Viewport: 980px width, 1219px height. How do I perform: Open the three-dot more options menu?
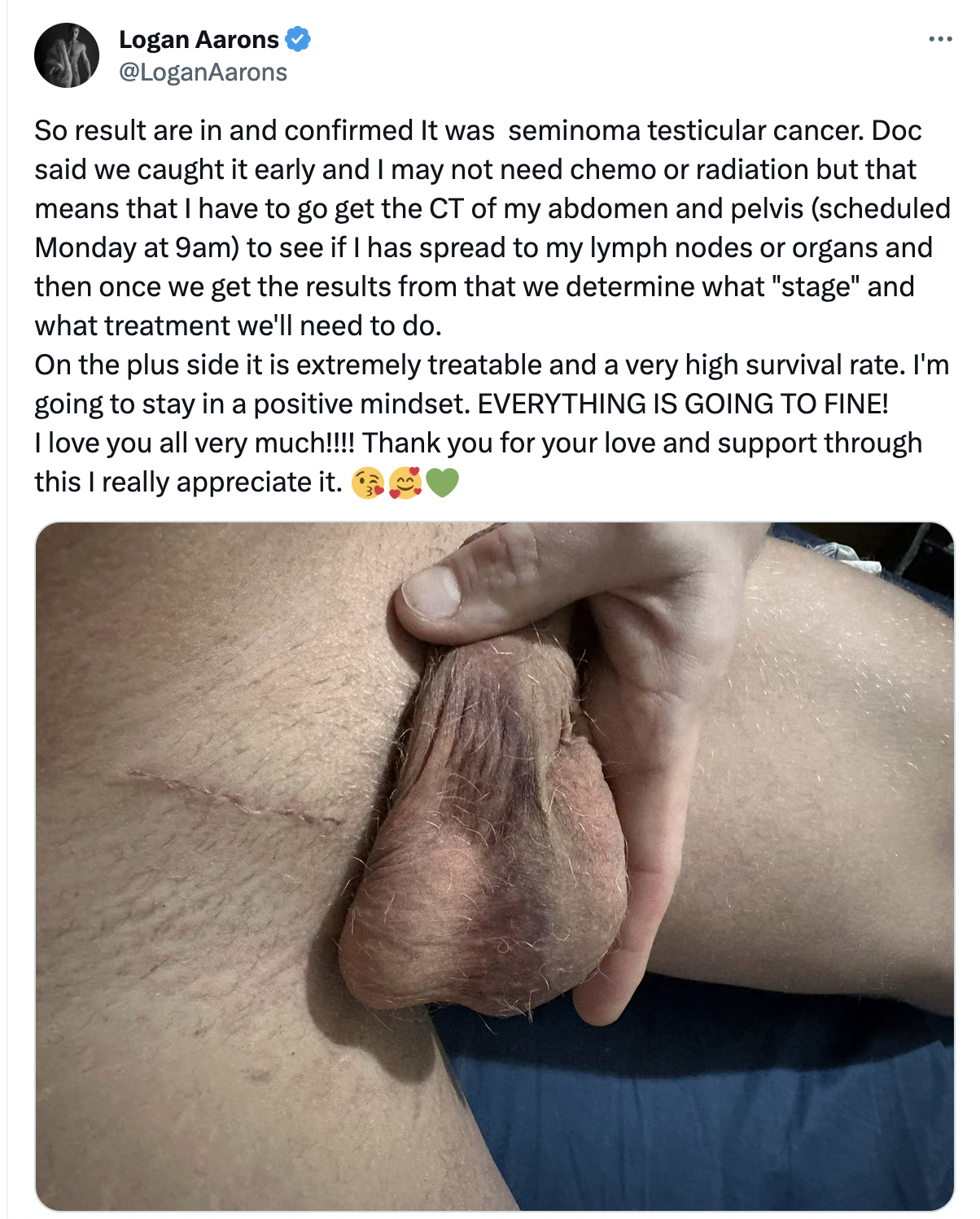940,39
